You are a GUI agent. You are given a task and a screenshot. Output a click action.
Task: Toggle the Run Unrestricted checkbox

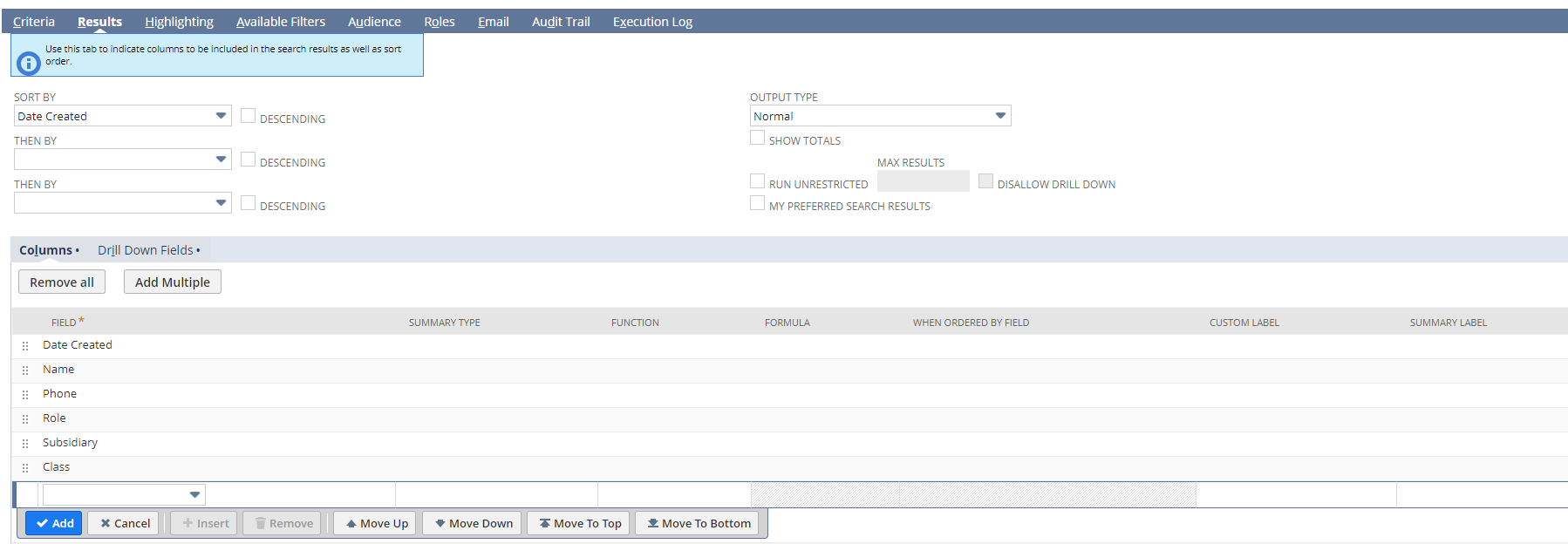(757, 181)
